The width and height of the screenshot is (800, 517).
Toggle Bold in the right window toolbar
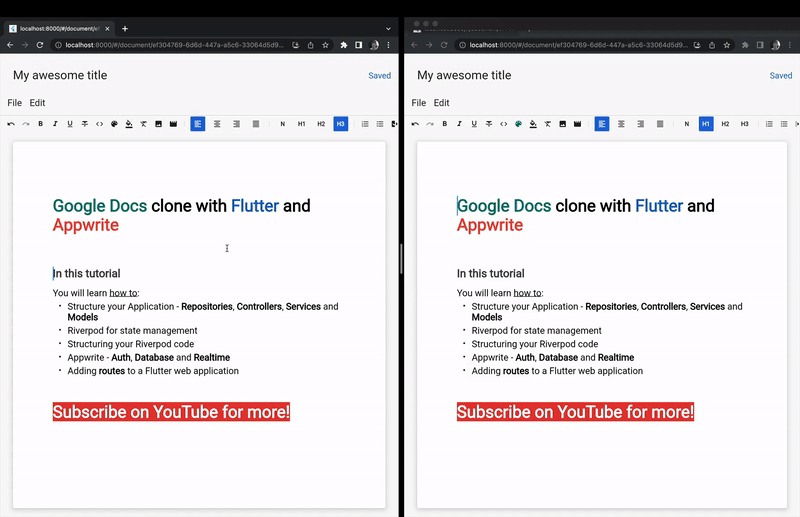click(x=444, y=124)
